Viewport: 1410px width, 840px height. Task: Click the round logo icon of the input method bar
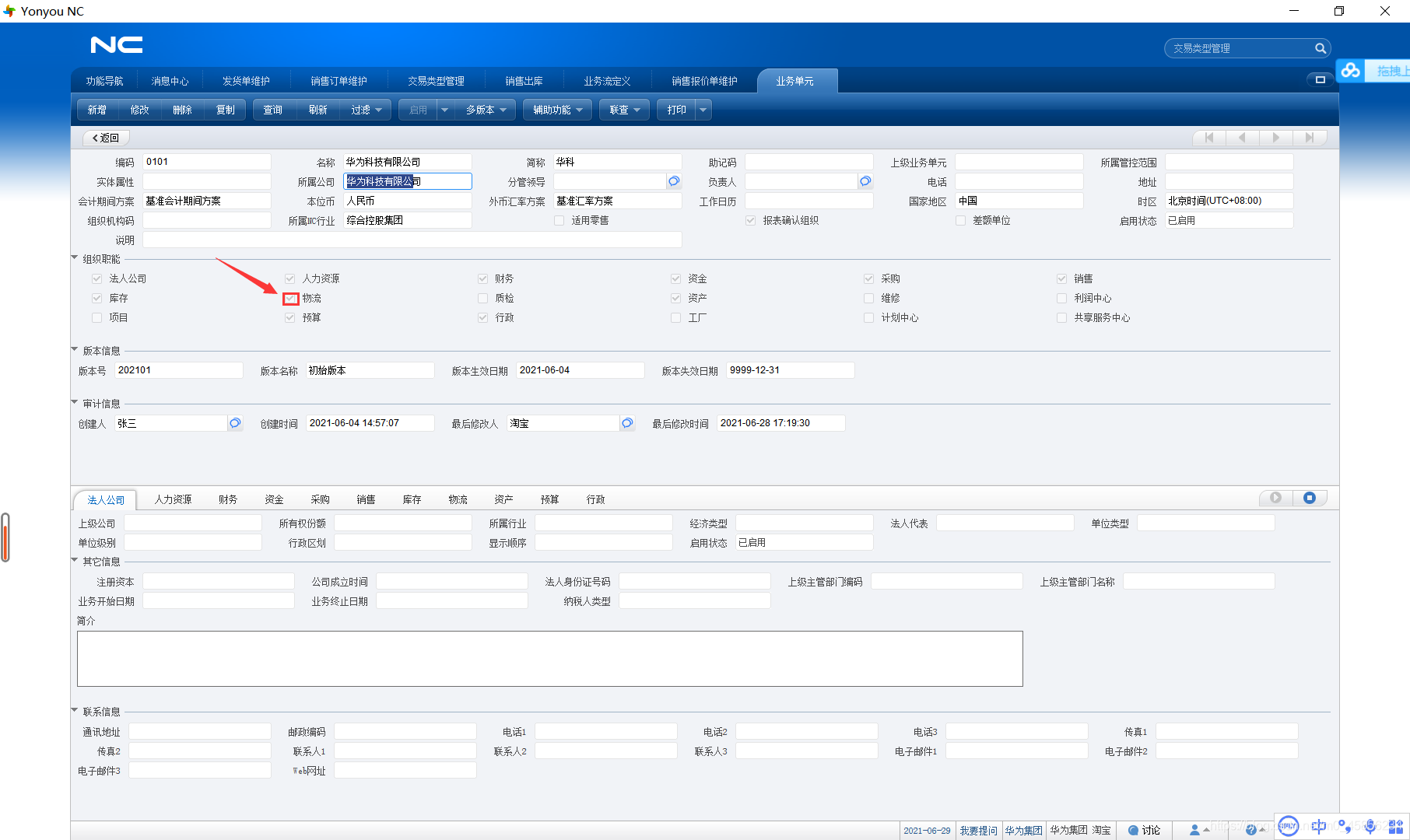[1289, 826]
